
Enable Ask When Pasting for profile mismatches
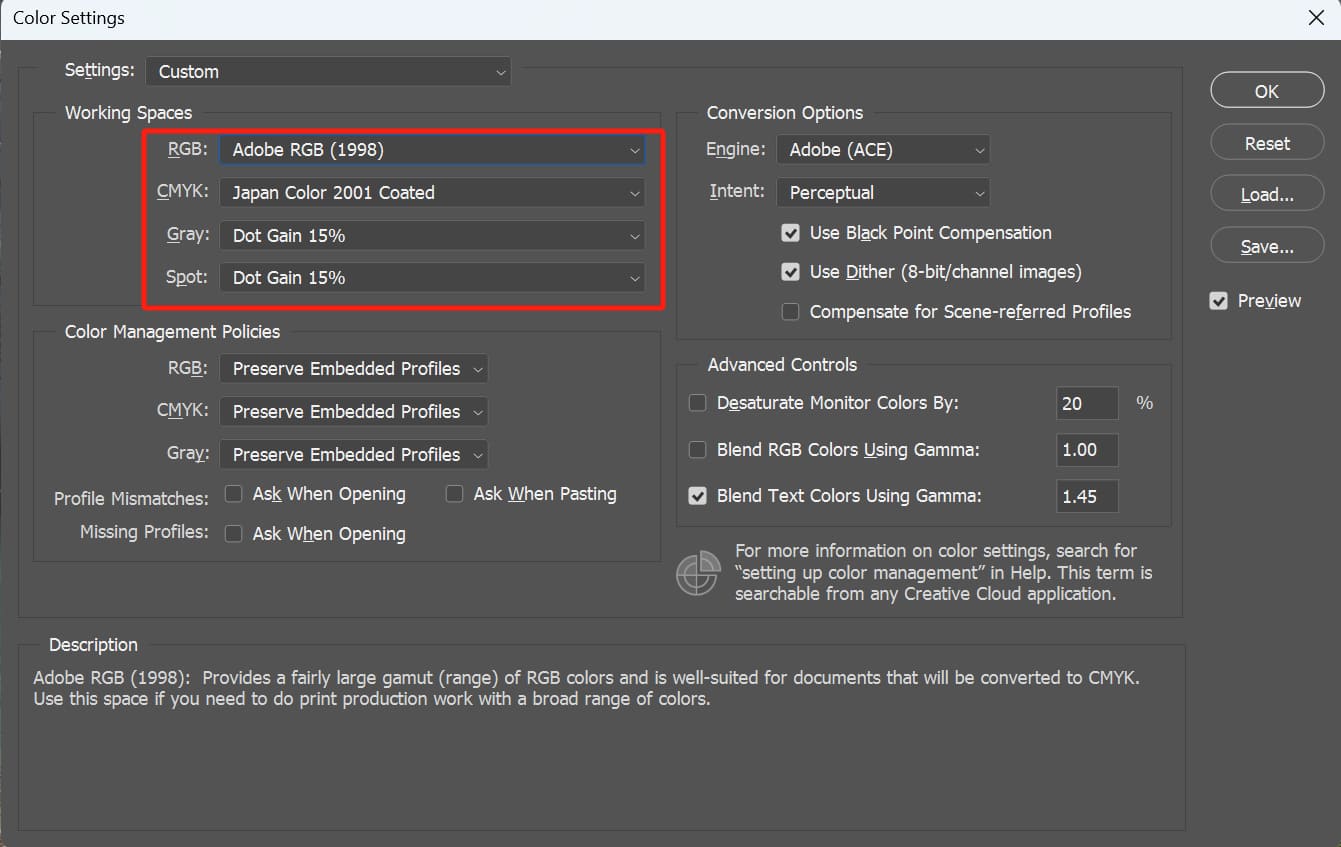454,494
